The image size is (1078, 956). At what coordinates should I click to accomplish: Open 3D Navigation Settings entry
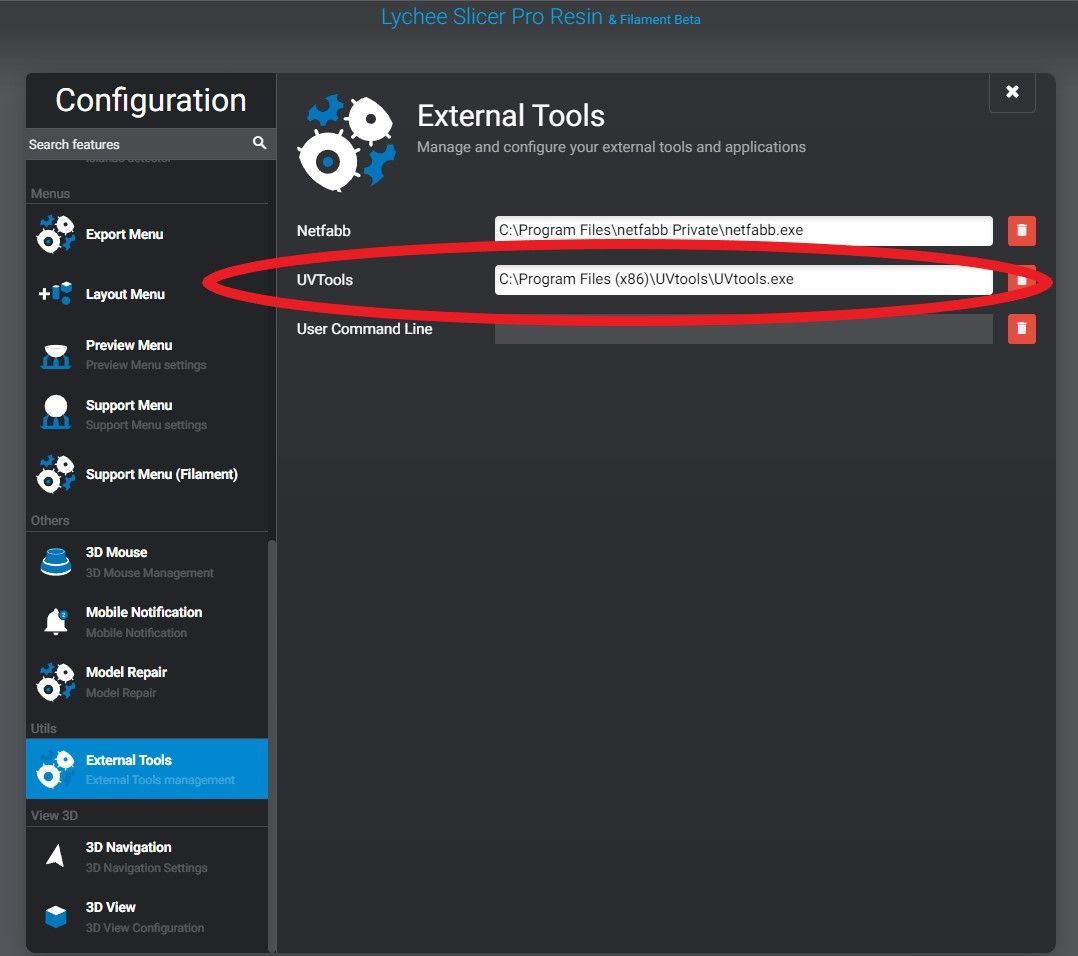tap(147, 856)
